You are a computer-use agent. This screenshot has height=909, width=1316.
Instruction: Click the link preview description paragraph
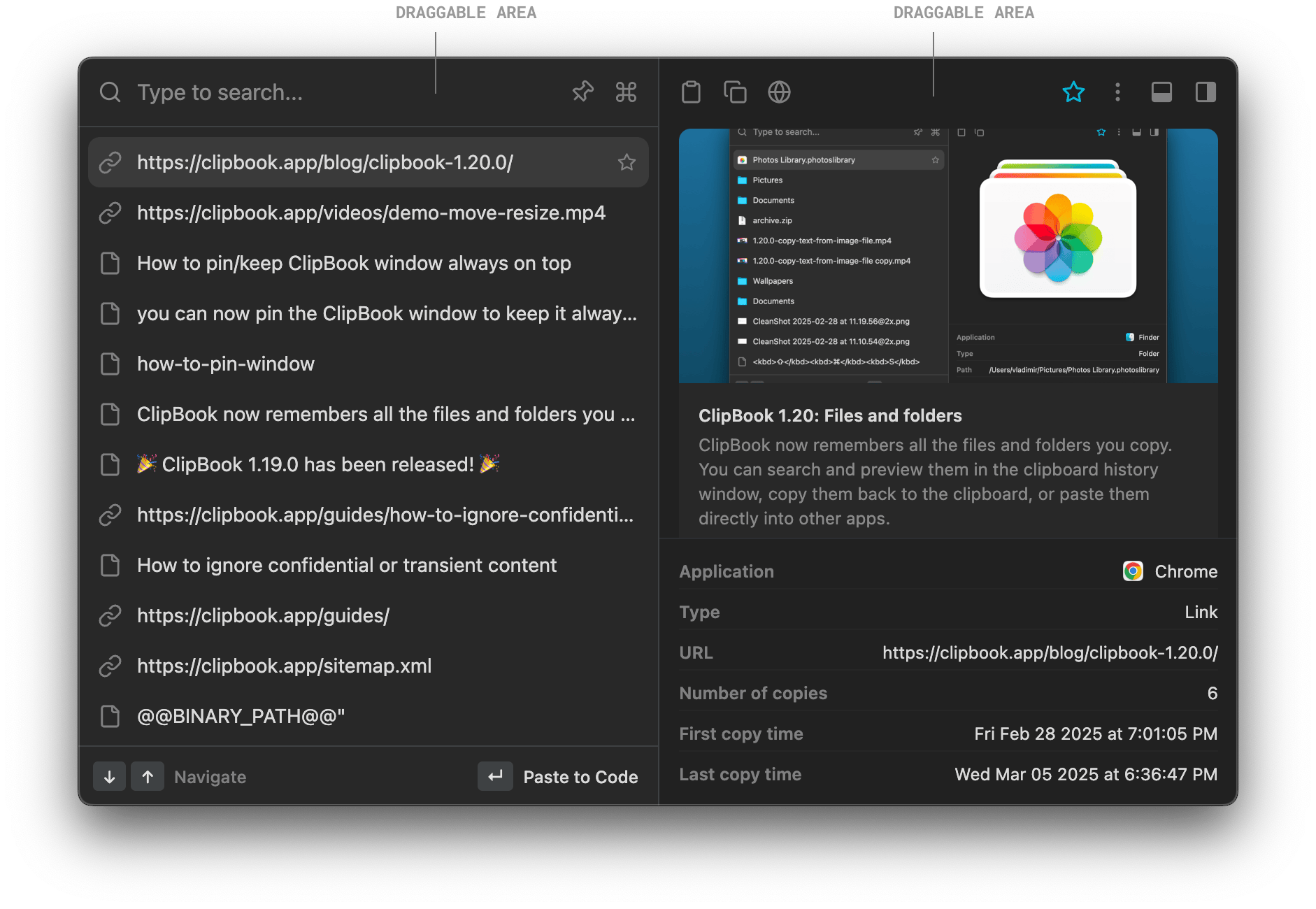(x=936, y=482)
